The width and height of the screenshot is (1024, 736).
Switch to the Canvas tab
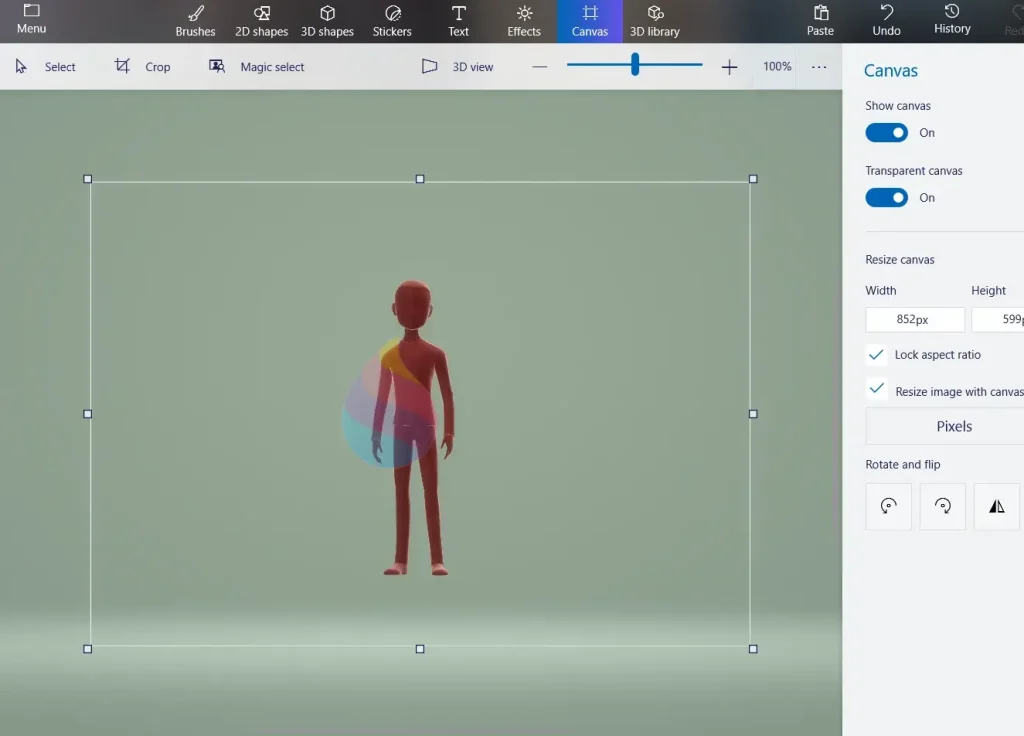(590, 20)
